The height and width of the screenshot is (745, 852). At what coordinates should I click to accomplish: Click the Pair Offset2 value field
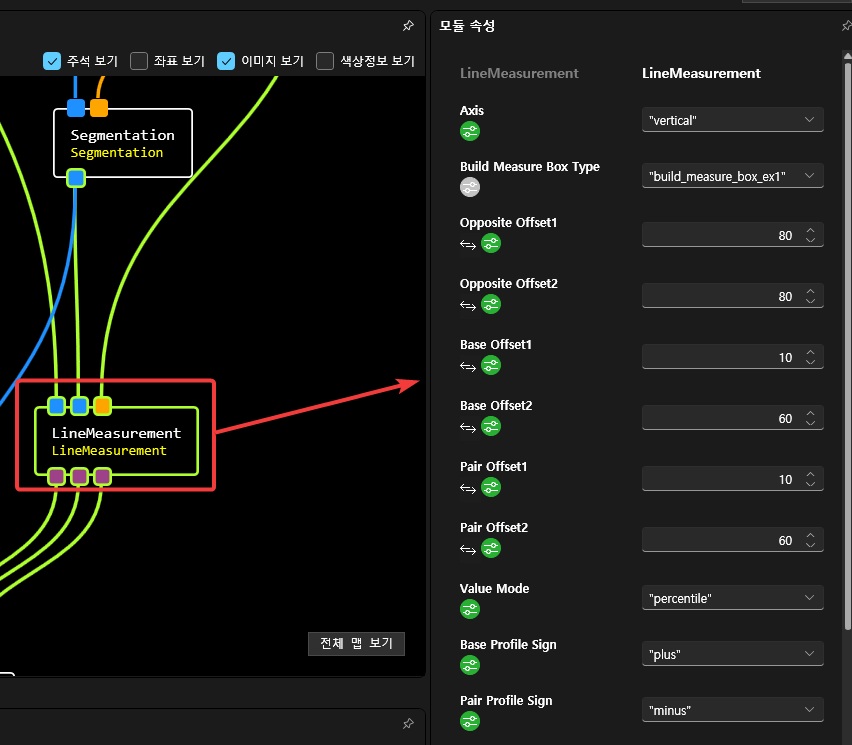pos(720,541)
